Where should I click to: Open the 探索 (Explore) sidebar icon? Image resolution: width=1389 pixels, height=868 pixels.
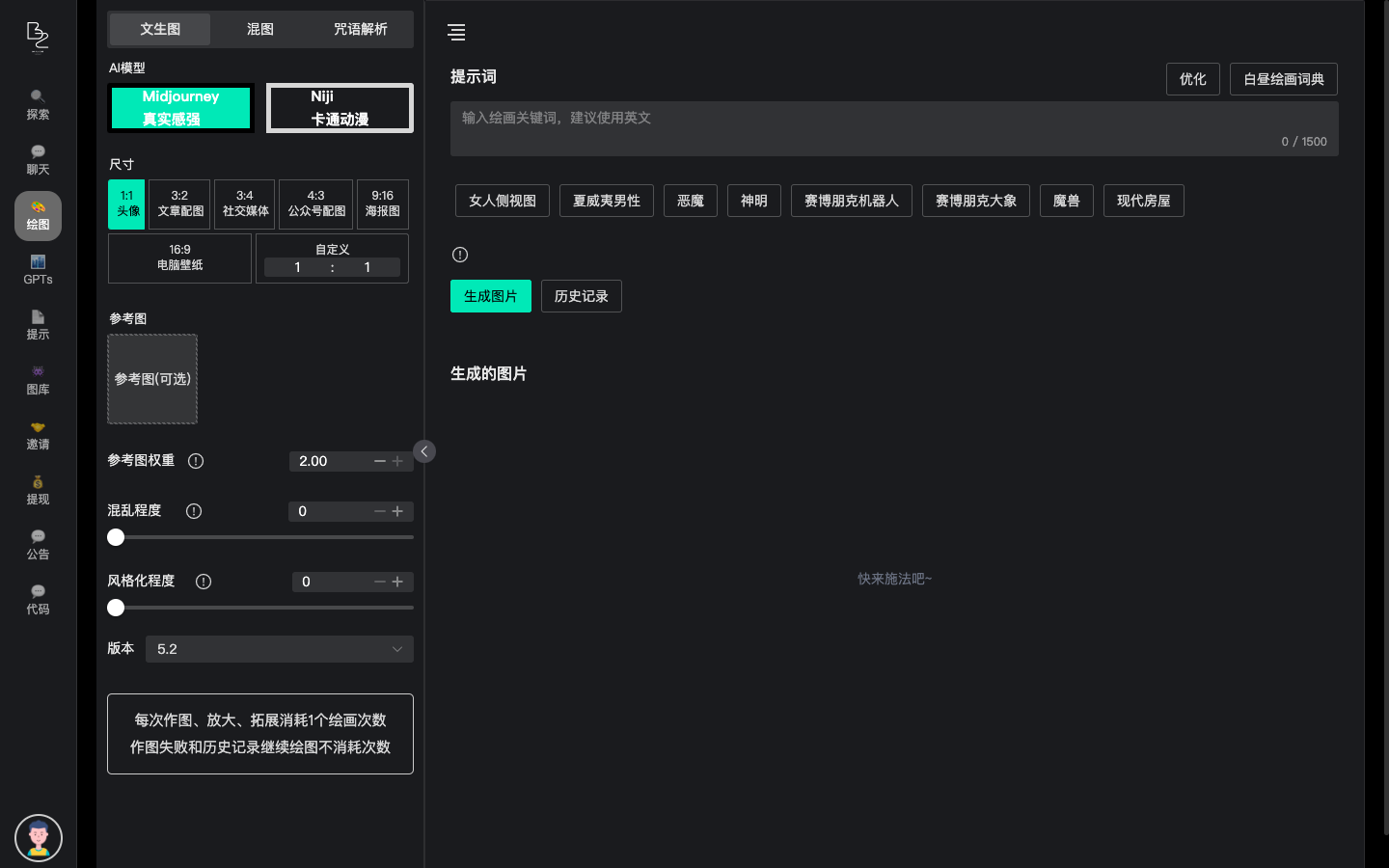coord(38,103)
